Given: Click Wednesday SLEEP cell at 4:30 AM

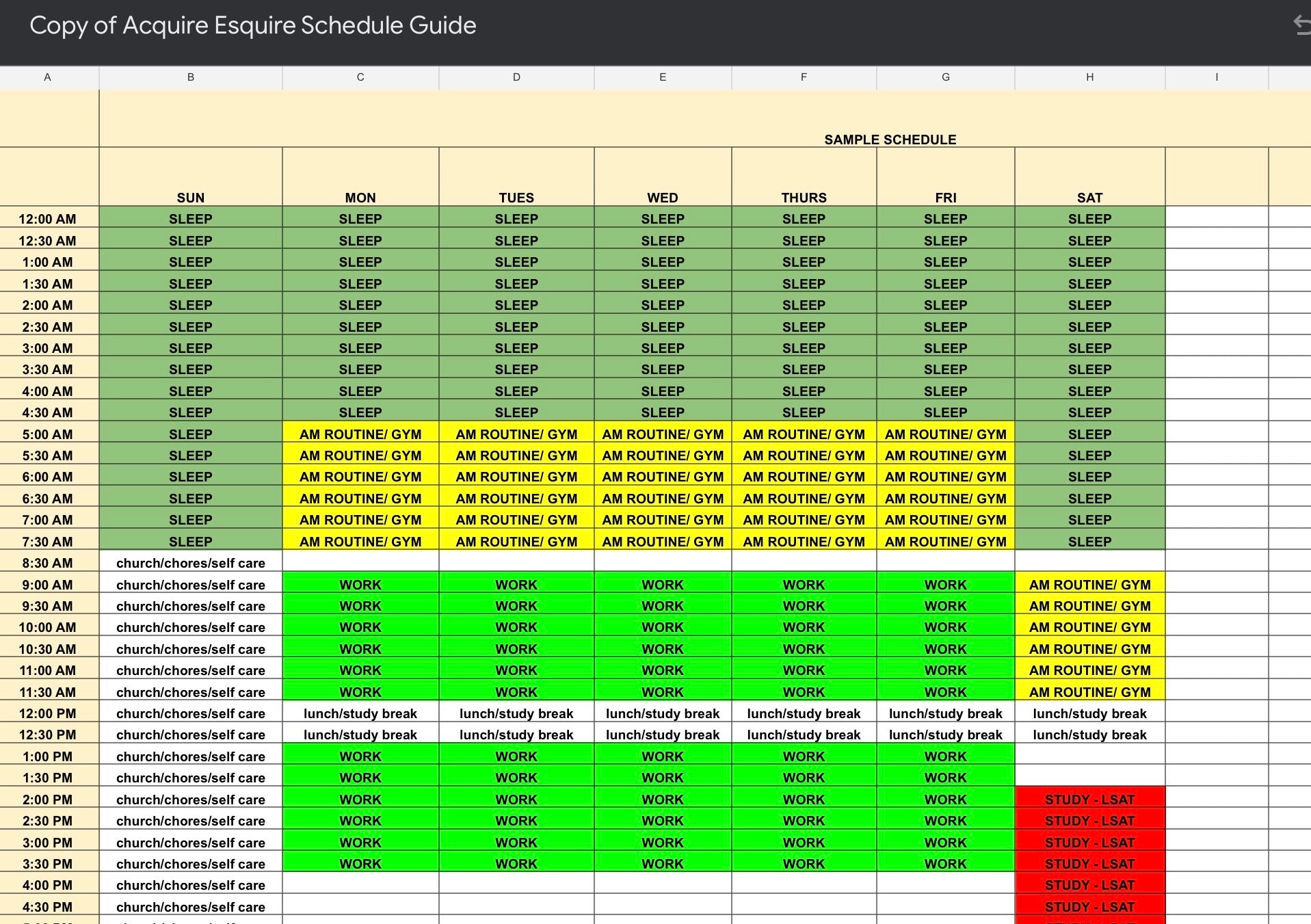Looking at the screenshot, I should coord(663,412).
